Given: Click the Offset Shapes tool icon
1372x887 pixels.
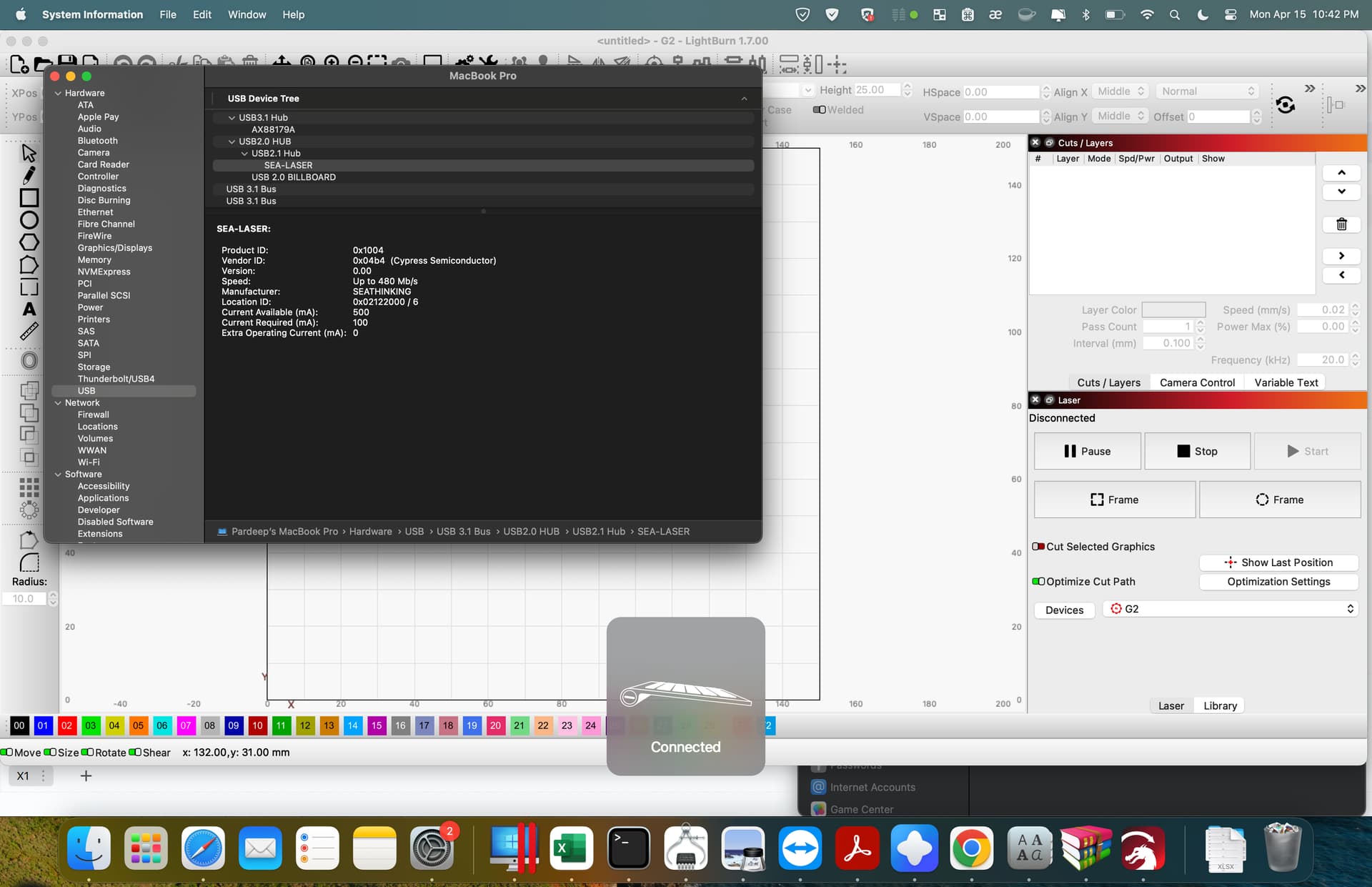Looking at the screenshot, I should [29, 360].
